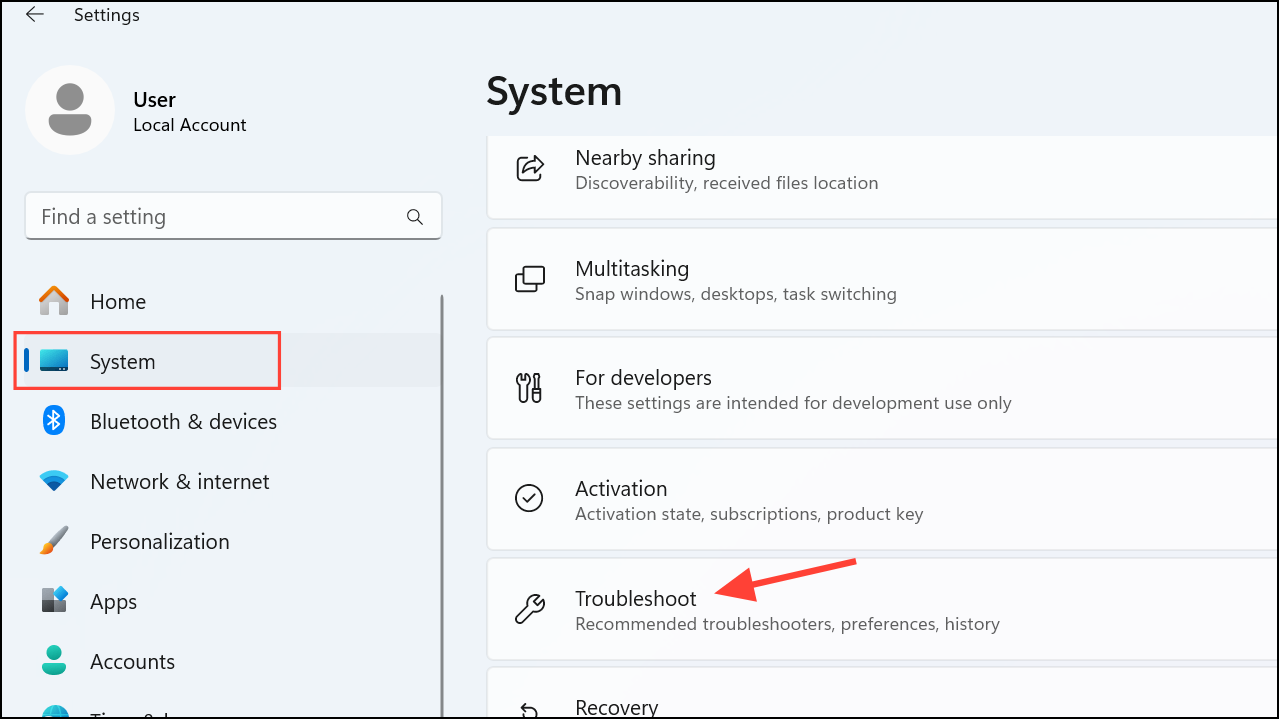Click the Personalization paintbrush icon
The height and width of the screenshot is (719, 1279).
(52, 541)
